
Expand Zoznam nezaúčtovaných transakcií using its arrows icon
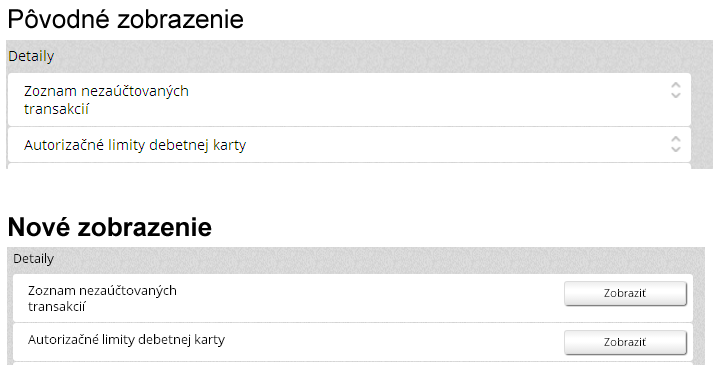tap(675, 90)
